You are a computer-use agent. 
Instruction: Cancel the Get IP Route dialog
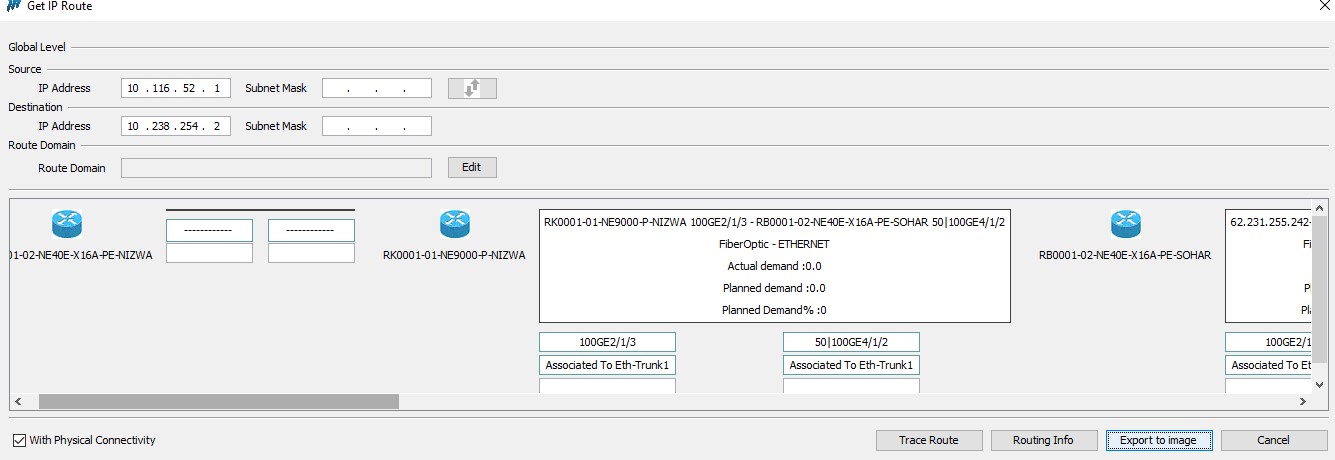point(1273,440)
